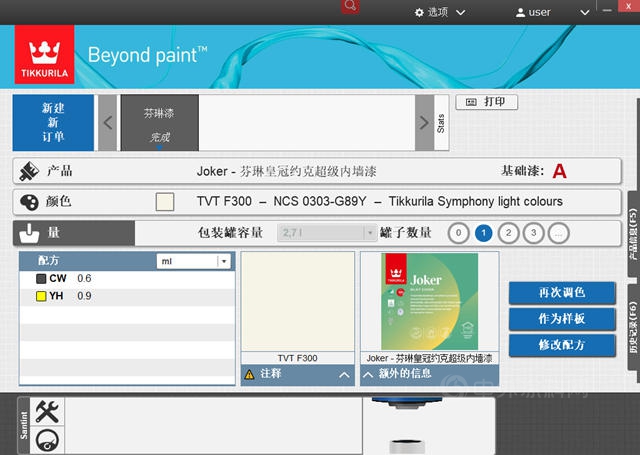640x455 pixels.
Task: Select the 芬琳漆 完成 order tab
Action: coord(160,122)
